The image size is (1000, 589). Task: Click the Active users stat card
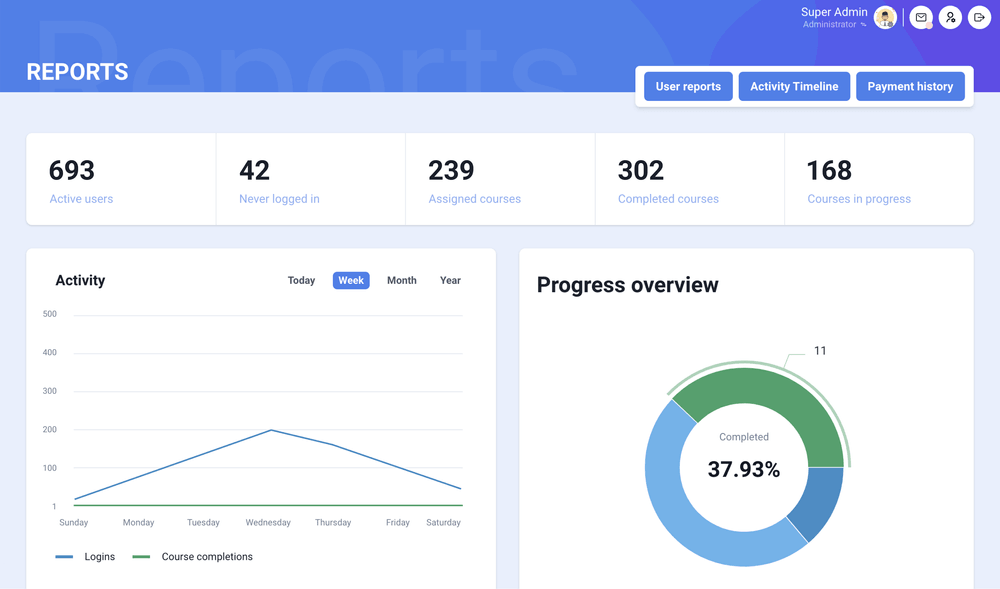[x=120, y=180]
